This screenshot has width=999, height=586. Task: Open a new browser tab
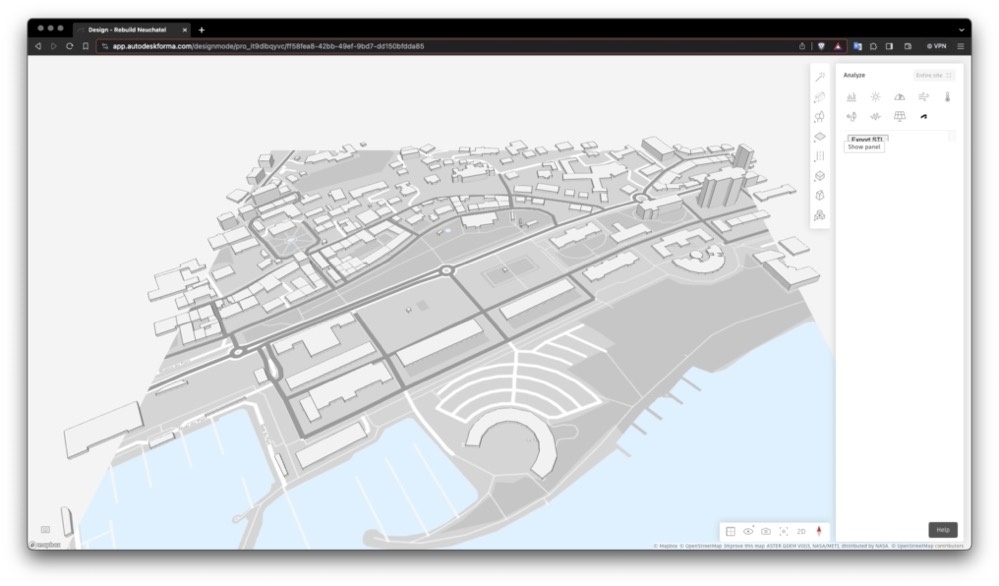coord(201,29)
